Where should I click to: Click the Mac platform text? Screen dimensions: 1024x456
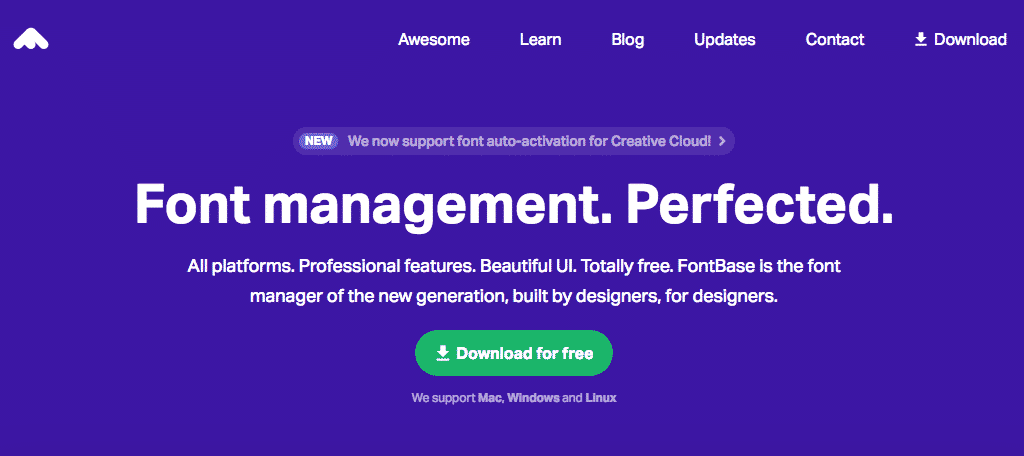(490, 397)
